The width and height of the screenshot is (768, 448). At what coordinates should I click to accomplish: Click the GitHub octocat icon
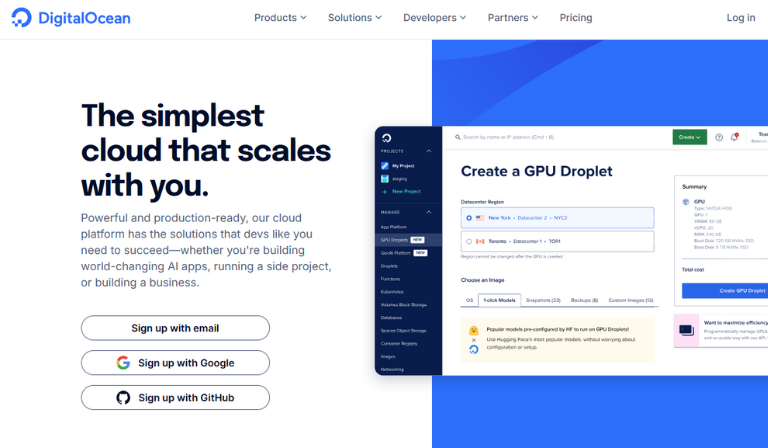[123, 398]
